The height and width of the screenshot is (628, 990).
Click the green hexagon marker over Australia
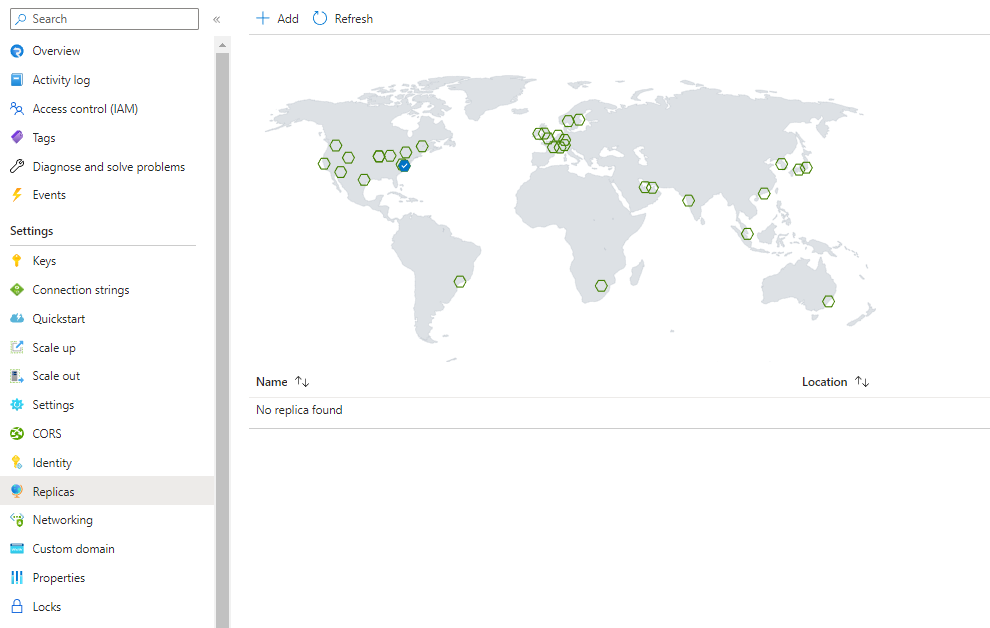click(829, 300)
